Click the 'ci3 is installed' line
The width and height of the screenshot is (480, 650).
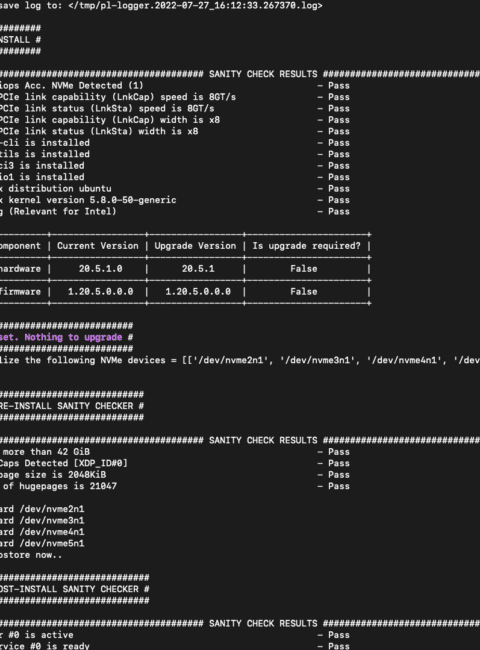(x=42, y=165)
